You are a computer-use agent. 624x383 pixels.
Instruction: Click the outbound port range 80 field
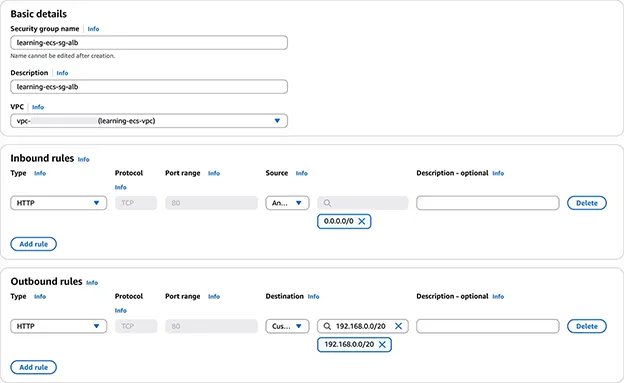(x=211, y=326)
